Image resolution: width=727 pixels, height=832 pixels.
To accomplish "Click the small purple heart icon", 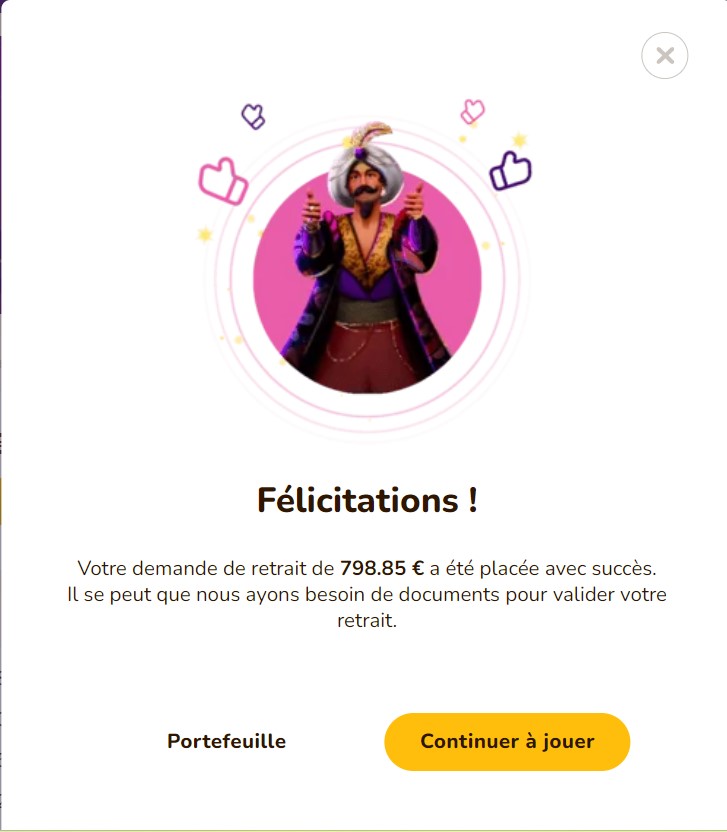I will click(x=253, y=116).
